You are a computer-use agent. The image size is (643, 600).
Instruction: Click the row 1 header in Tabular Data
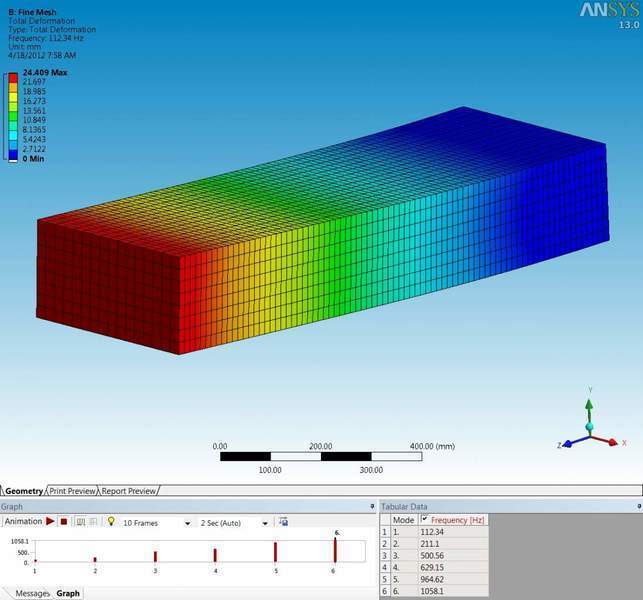click(384, 532)
